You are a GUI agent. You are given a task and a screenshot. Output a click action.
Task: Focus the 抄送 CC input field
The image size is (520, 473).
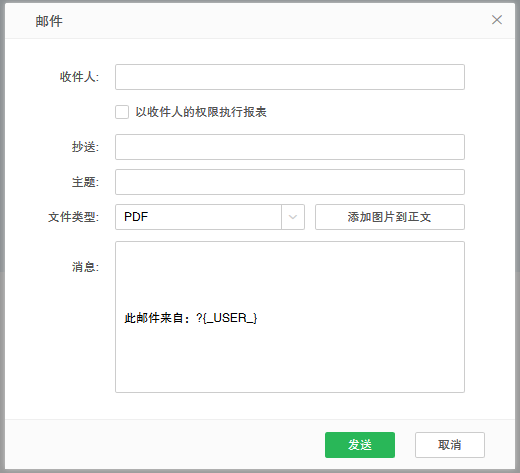pos(290,147)
